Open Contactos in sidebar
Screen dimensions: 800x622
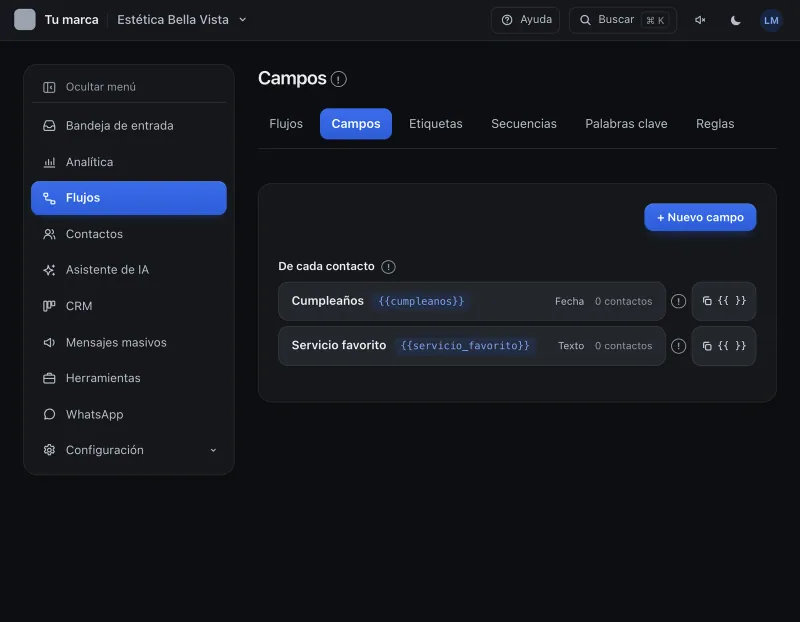129,234
